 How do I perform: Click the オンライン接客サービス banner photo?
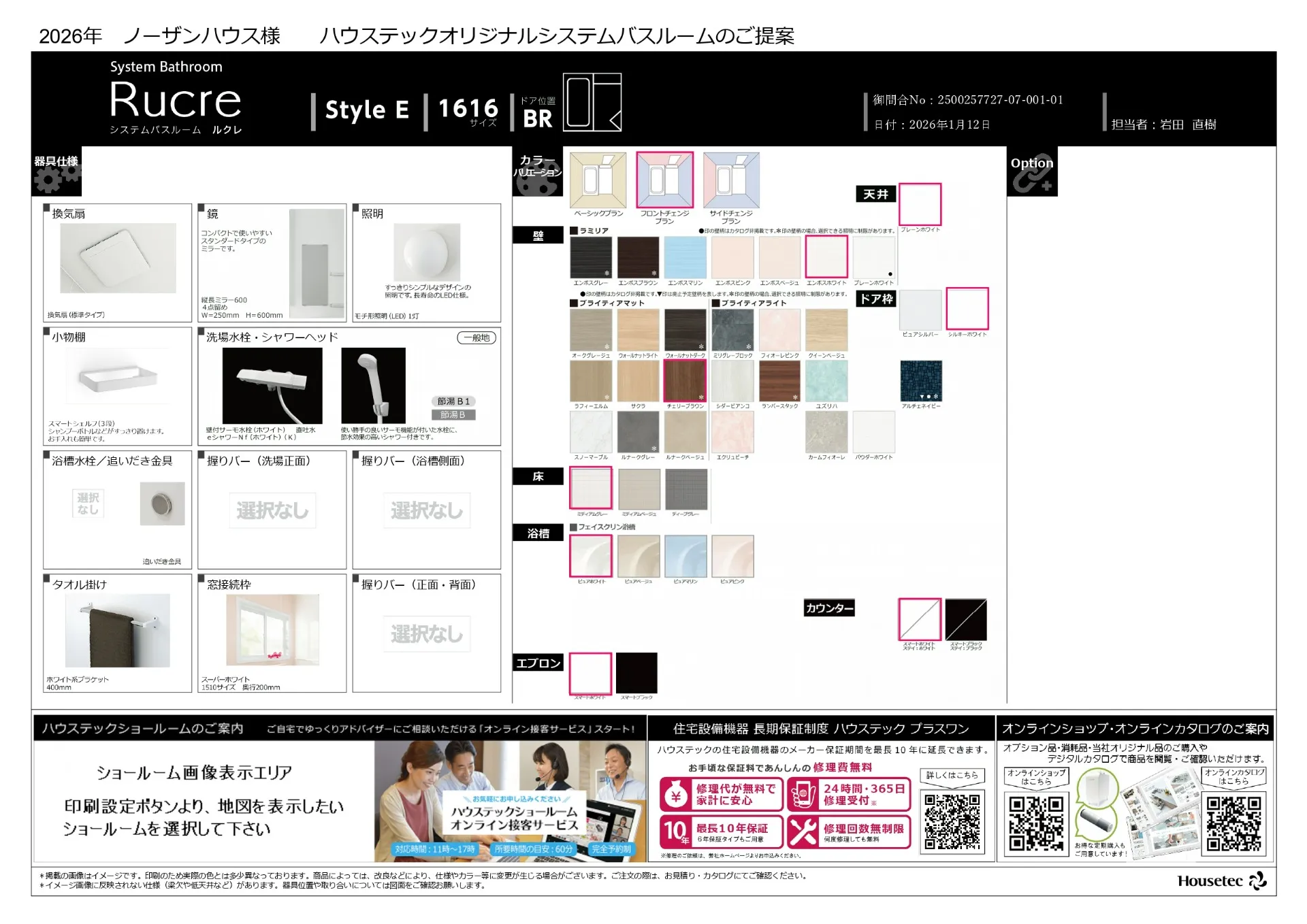pyautogui.click(x=510, y=802)
